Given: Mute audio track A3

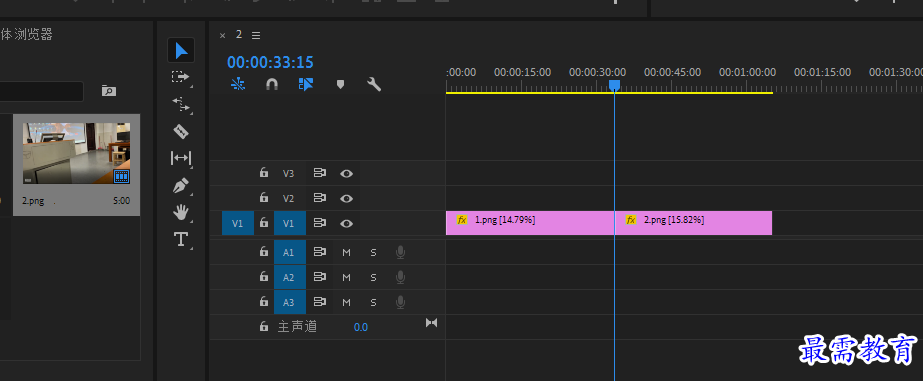Looking at the screenshot, I should point(346,302).
